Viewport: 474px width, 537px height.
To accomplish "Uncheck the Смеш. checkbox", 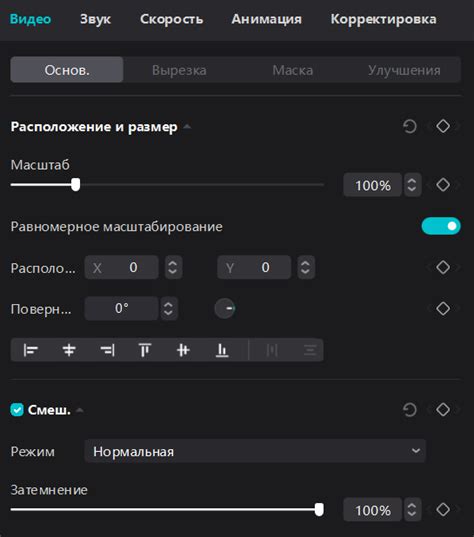I will (17, 410).
